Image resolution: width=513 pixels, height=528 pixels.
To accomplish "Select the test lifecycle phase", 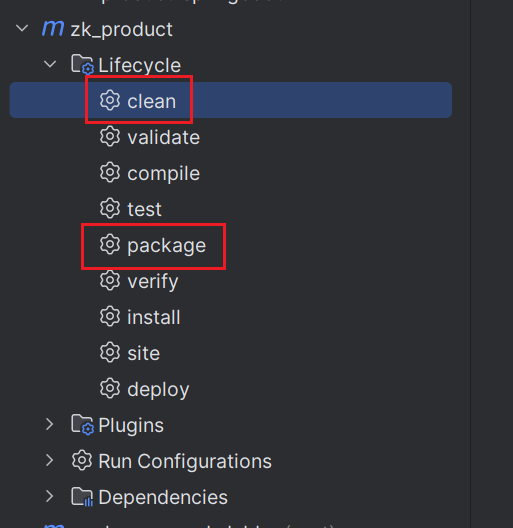I will click(x=145, y=209).
